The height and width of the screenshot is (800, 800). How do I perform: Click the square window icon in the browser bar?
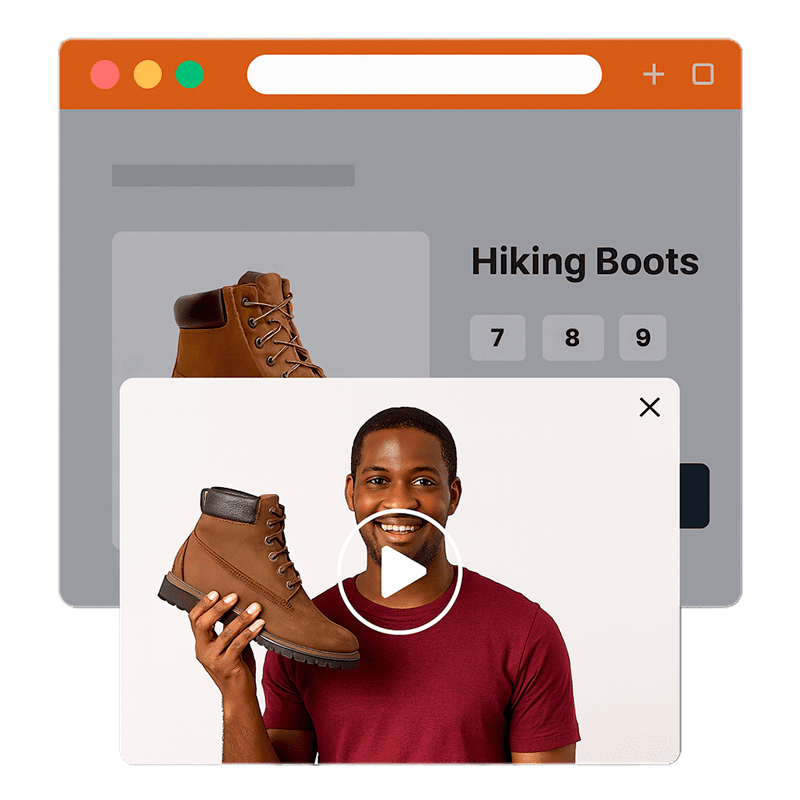(x=703, y=74)
